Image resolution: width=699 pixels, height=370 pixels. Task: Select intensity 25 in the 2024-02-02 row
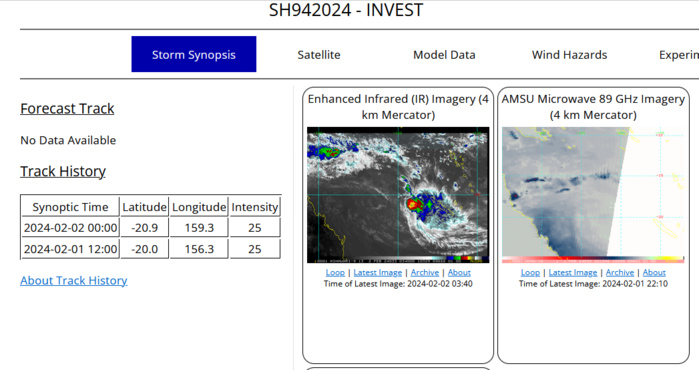(255, 228)
